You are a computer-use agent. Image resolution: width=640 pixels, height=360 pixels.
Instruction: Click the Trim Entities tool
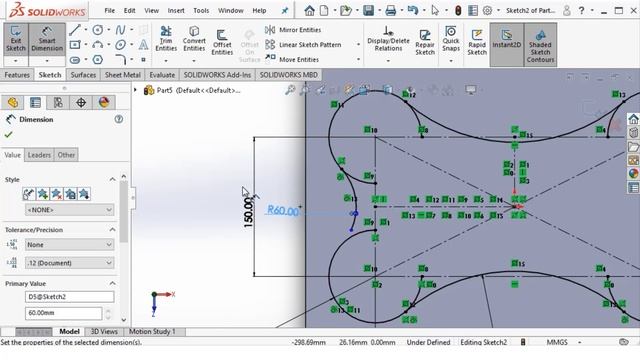point(166,39)
